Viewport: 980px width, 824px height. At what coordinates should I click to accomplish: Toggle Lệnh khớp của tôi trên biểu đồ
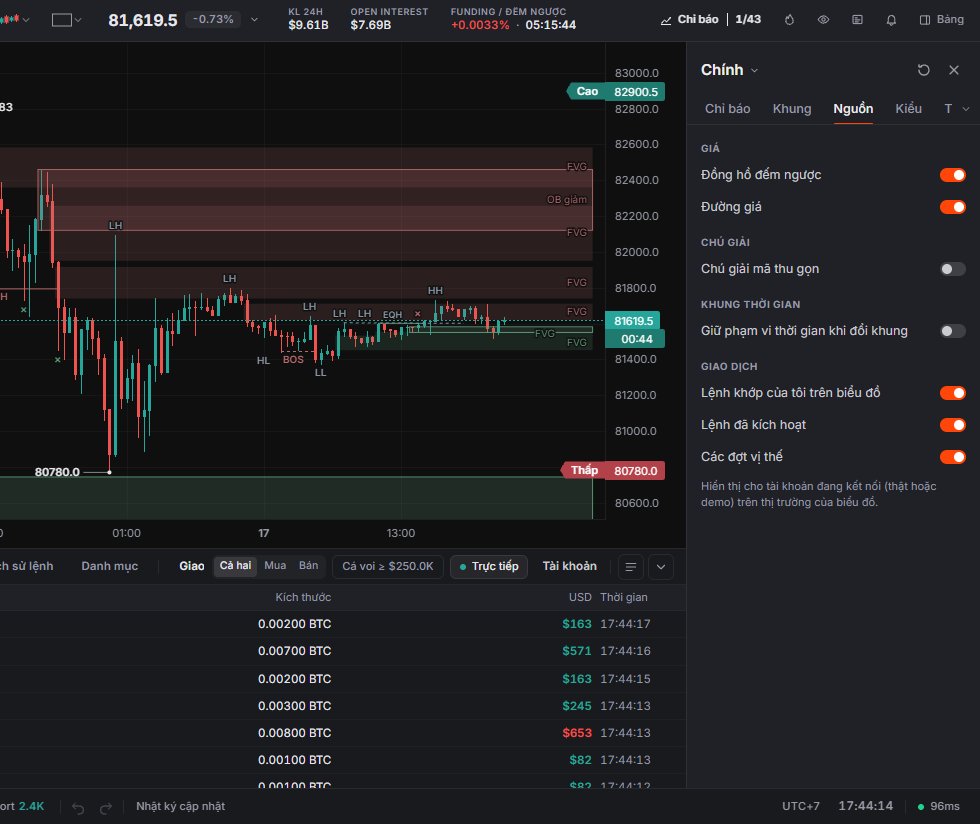pos(952,393)
